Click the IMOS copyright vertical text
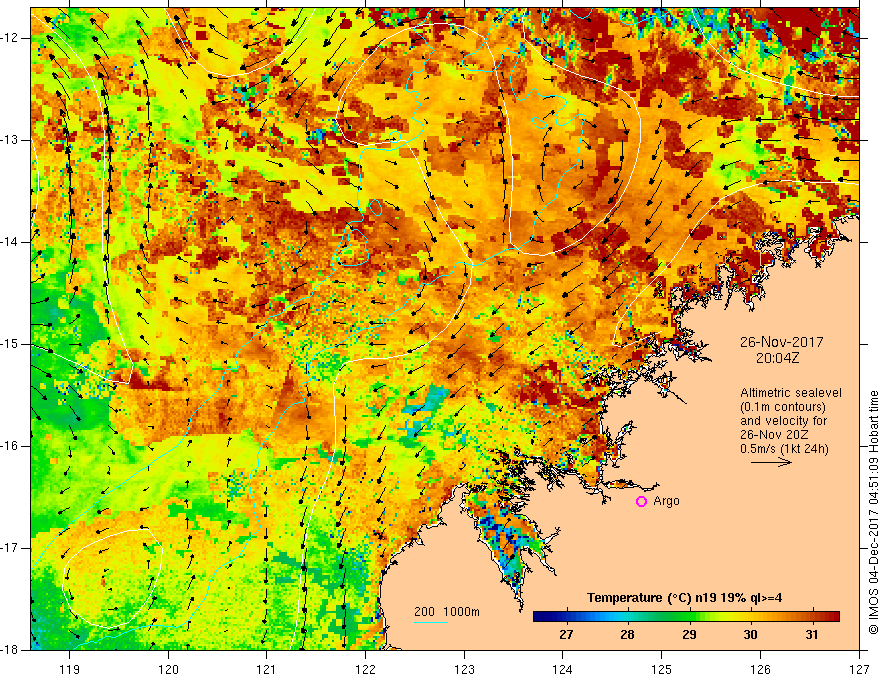 click(x=873, y=512)
